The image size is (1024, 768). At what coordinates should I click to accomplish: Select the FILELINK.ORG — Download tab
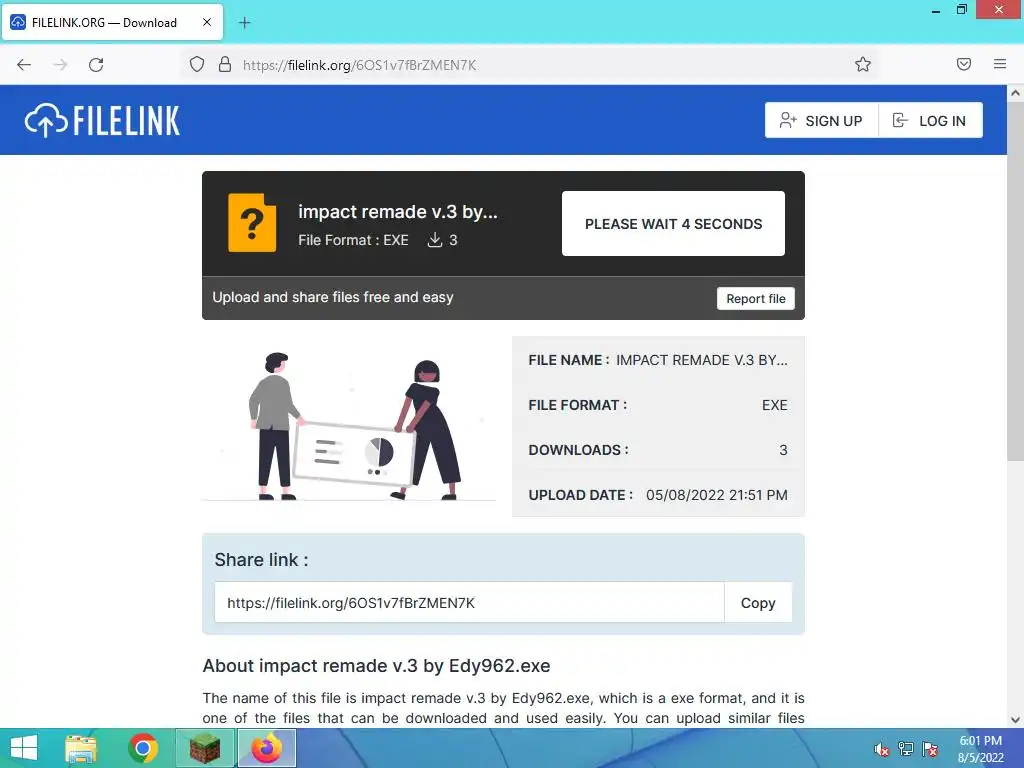tap(113, 22)
